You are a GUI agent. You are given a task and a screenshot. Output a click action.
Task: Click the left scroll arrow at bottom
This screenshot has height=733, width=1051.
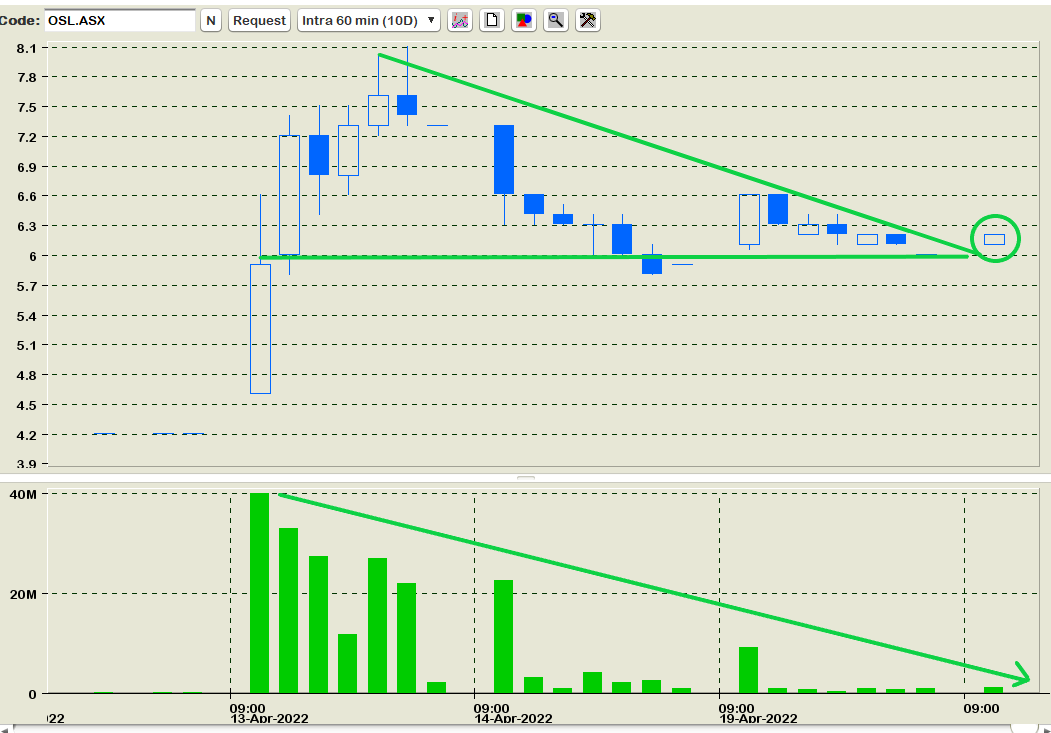tap(5, 728)
